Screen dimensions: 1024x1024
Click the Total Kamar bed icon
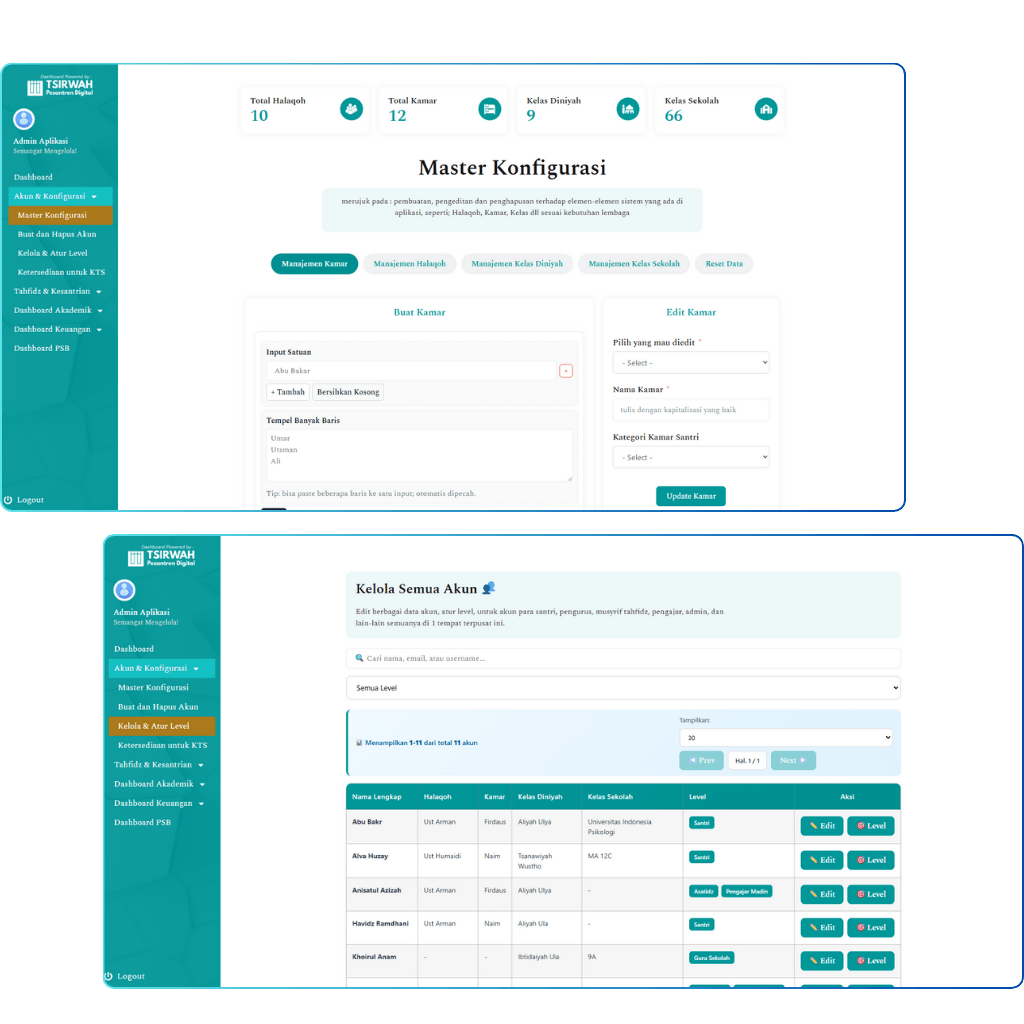point(489,109)
